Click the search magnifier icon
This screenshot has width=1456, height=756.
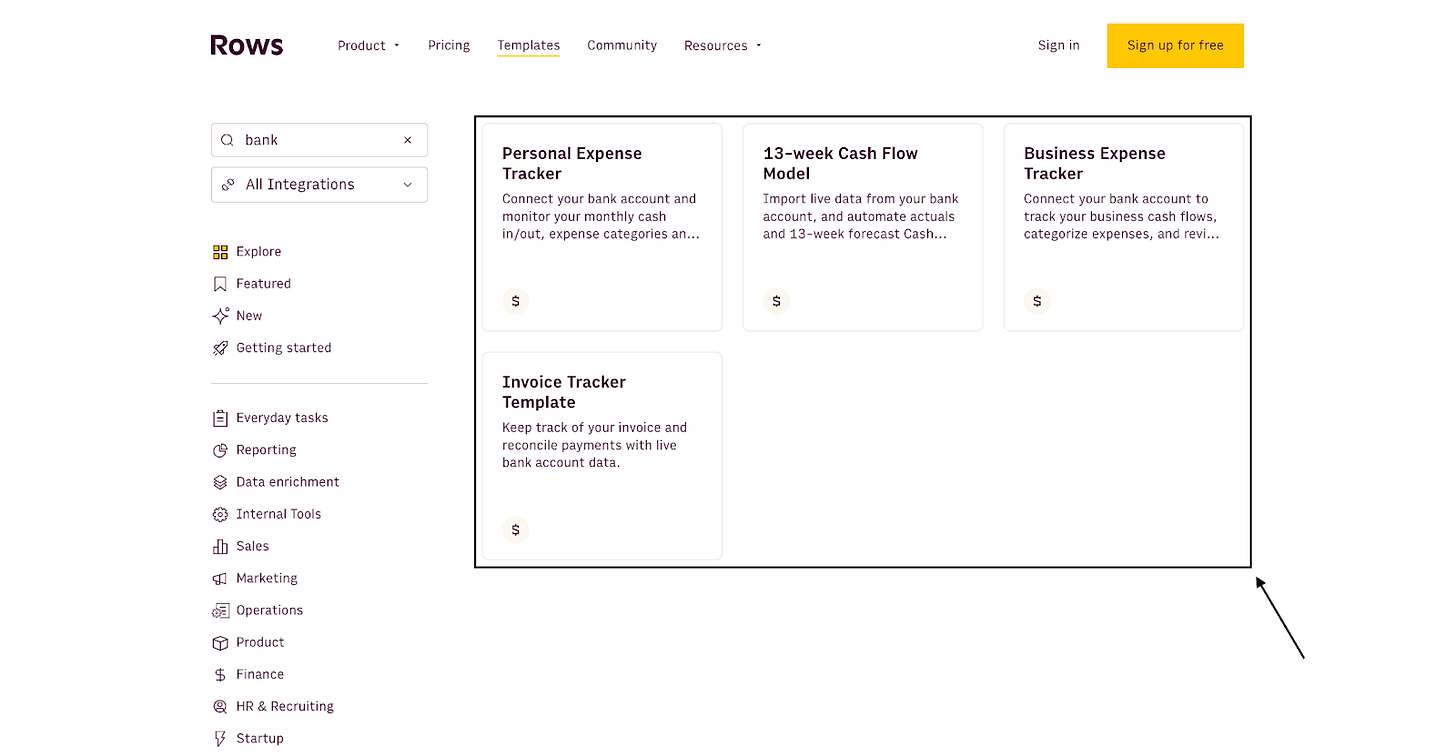coord(227,140)
